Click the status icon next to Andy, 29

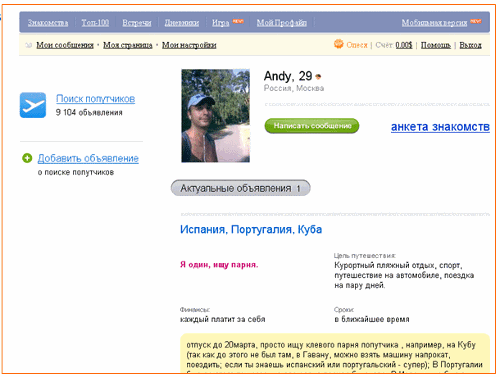[318, 77]
